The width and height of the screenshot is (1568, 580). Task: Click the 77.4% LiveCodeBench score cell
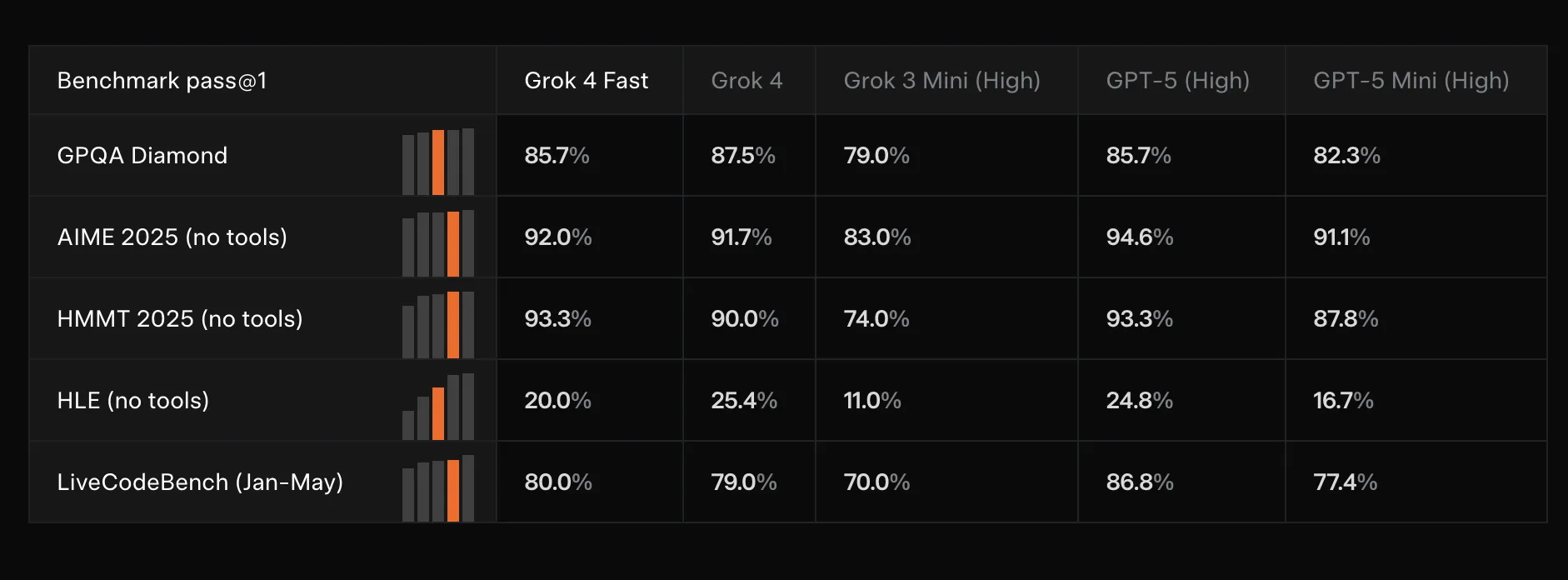click(x=1345, y=482)
